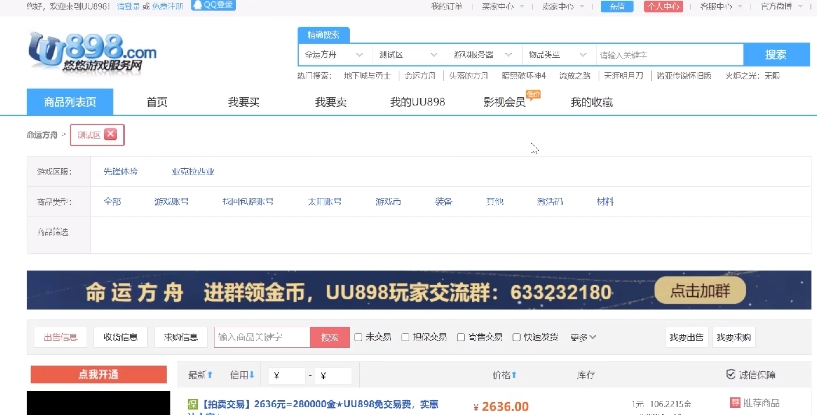The image size is (817, 415).
Task: Click the green 保 badge on listing
Action: click(x=193, y=404)
